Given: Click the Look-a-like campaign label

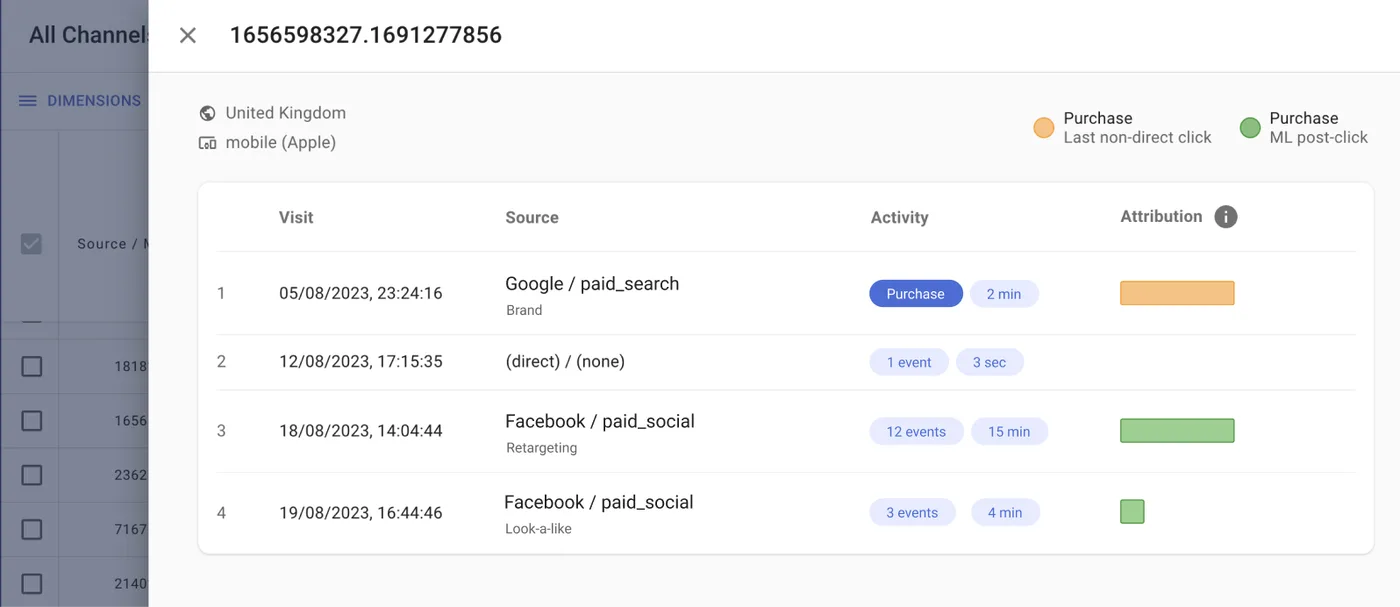Looking at the screenshot, I should point(538,529).
